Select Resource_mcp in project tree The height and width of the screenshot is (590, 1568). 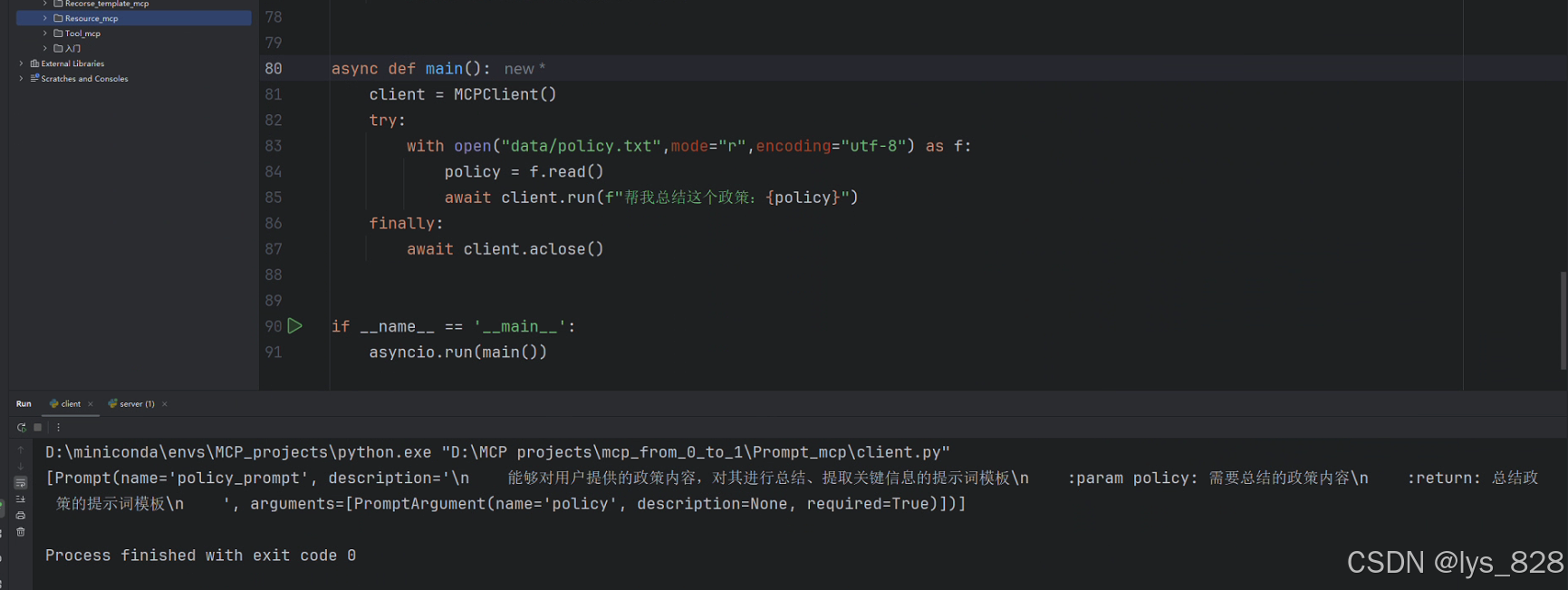[x=91, y=18]
